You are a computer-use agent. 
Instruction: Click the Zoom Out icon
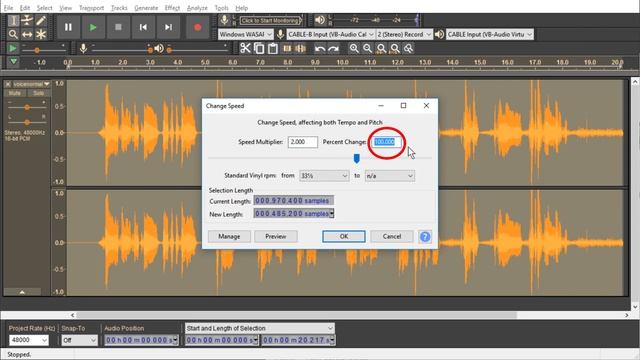368,49
